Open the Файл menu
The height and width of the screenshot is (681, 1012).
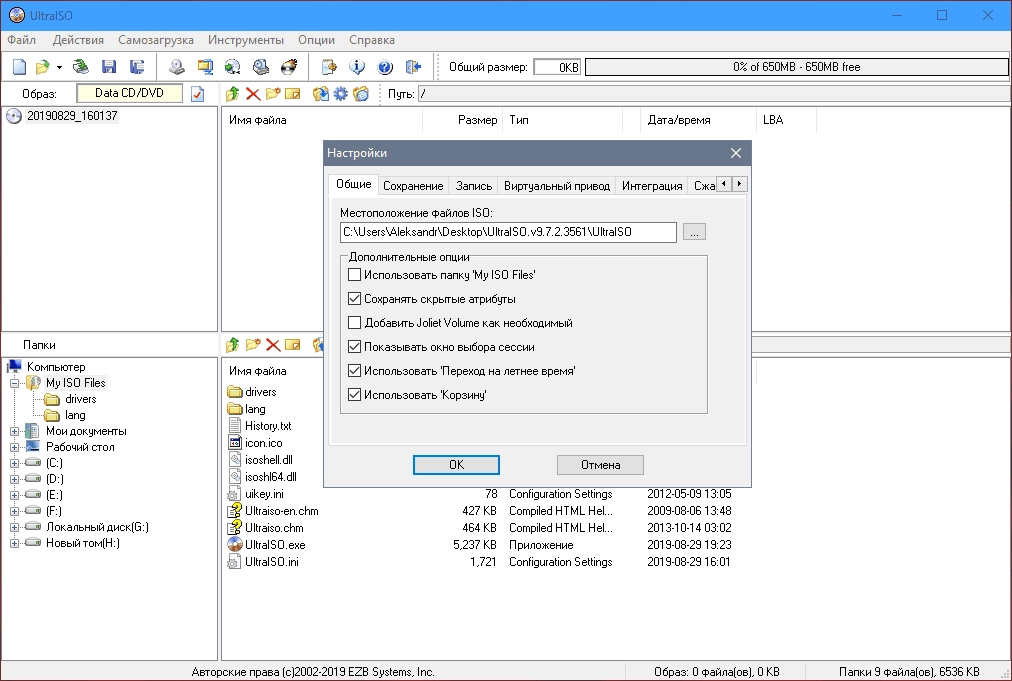[22, 40]
